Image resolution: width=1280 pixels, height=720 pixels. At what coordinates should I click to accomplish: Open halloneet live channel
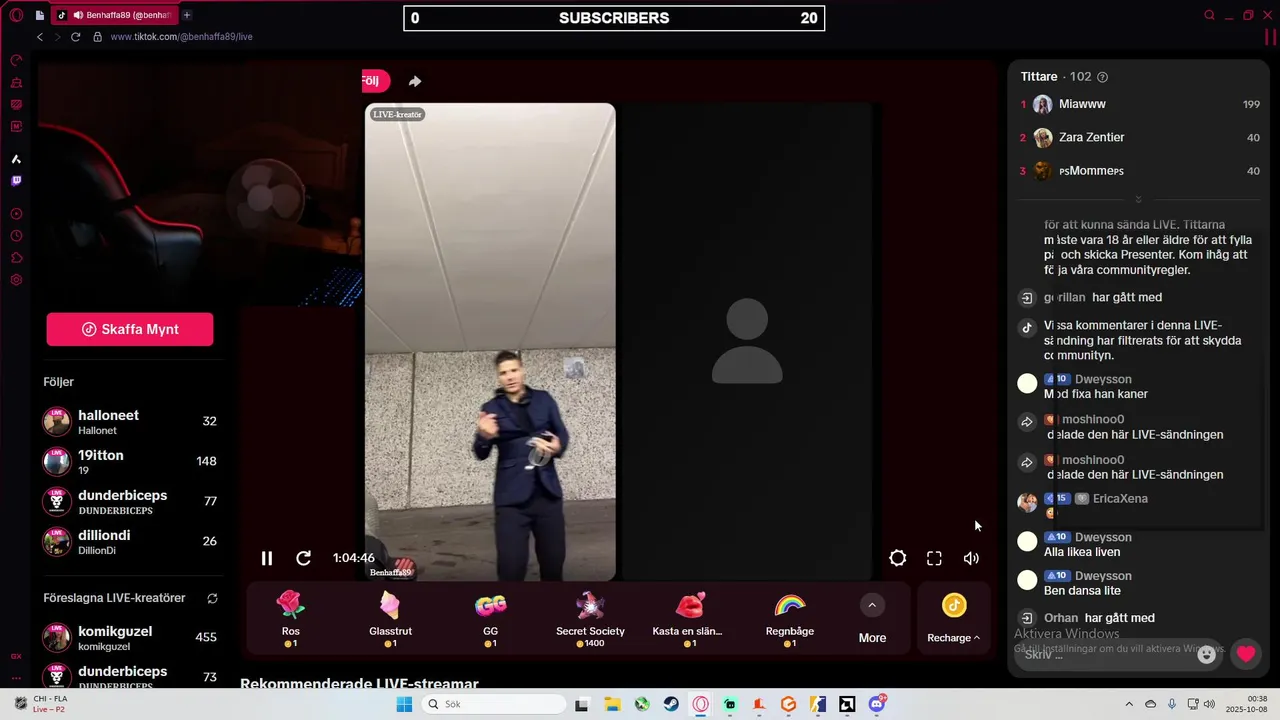[x=130, y=421]
